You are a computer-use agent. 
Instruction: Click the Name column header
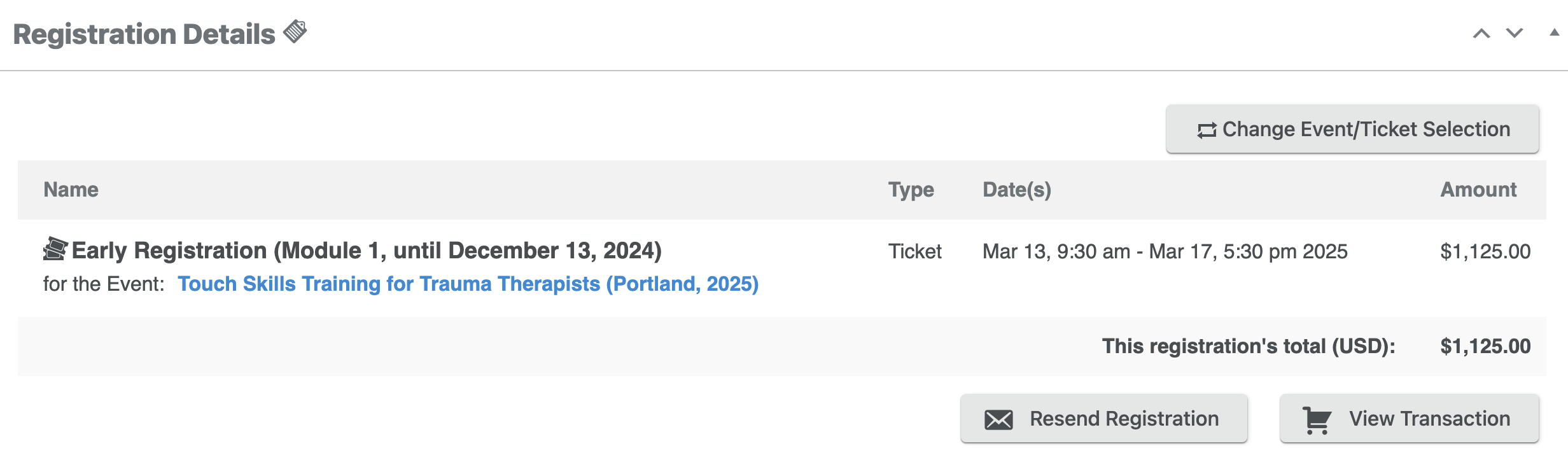coord(71,190)
